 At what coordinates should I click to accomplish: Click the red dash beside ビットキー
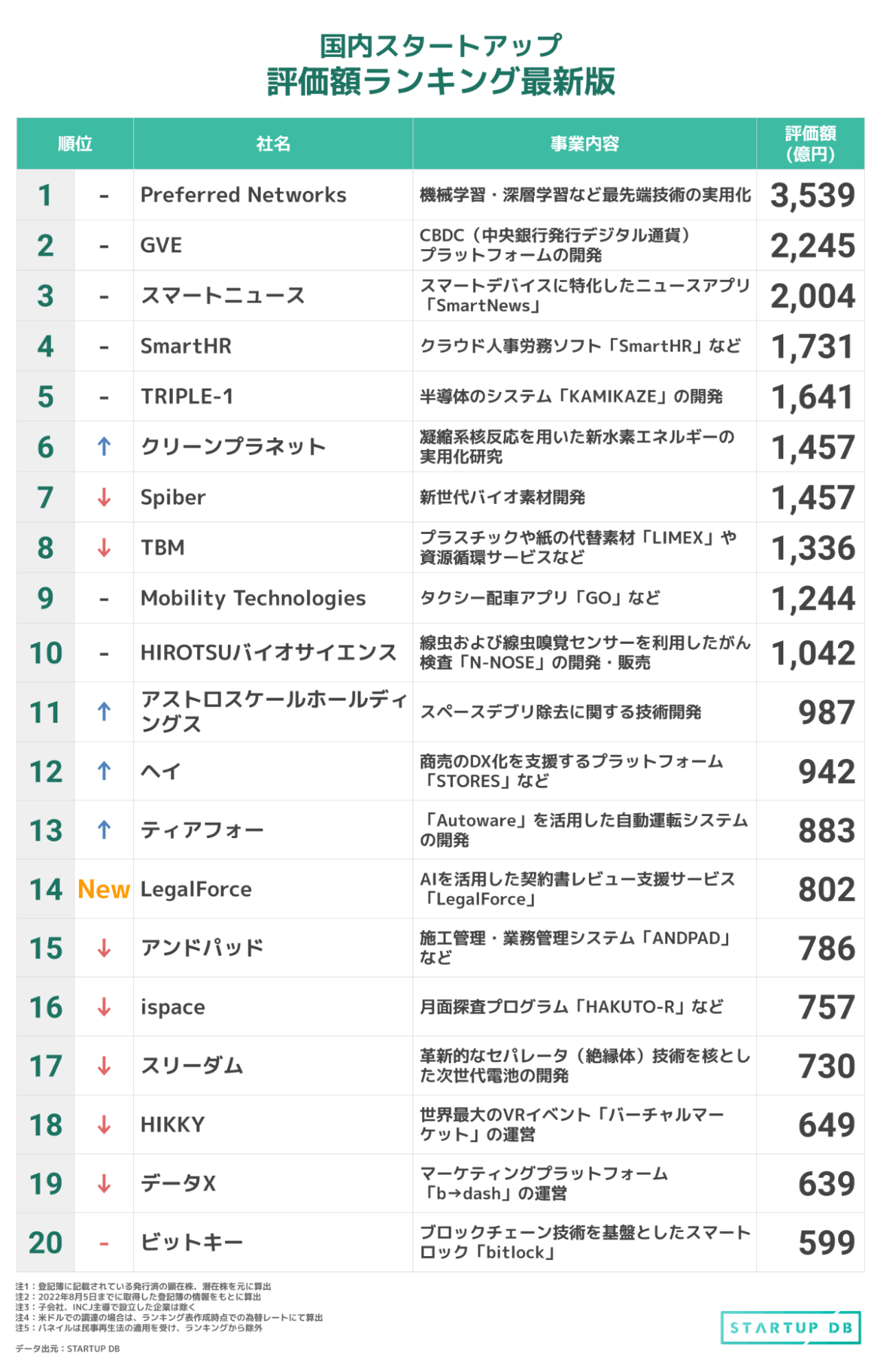104,1243
